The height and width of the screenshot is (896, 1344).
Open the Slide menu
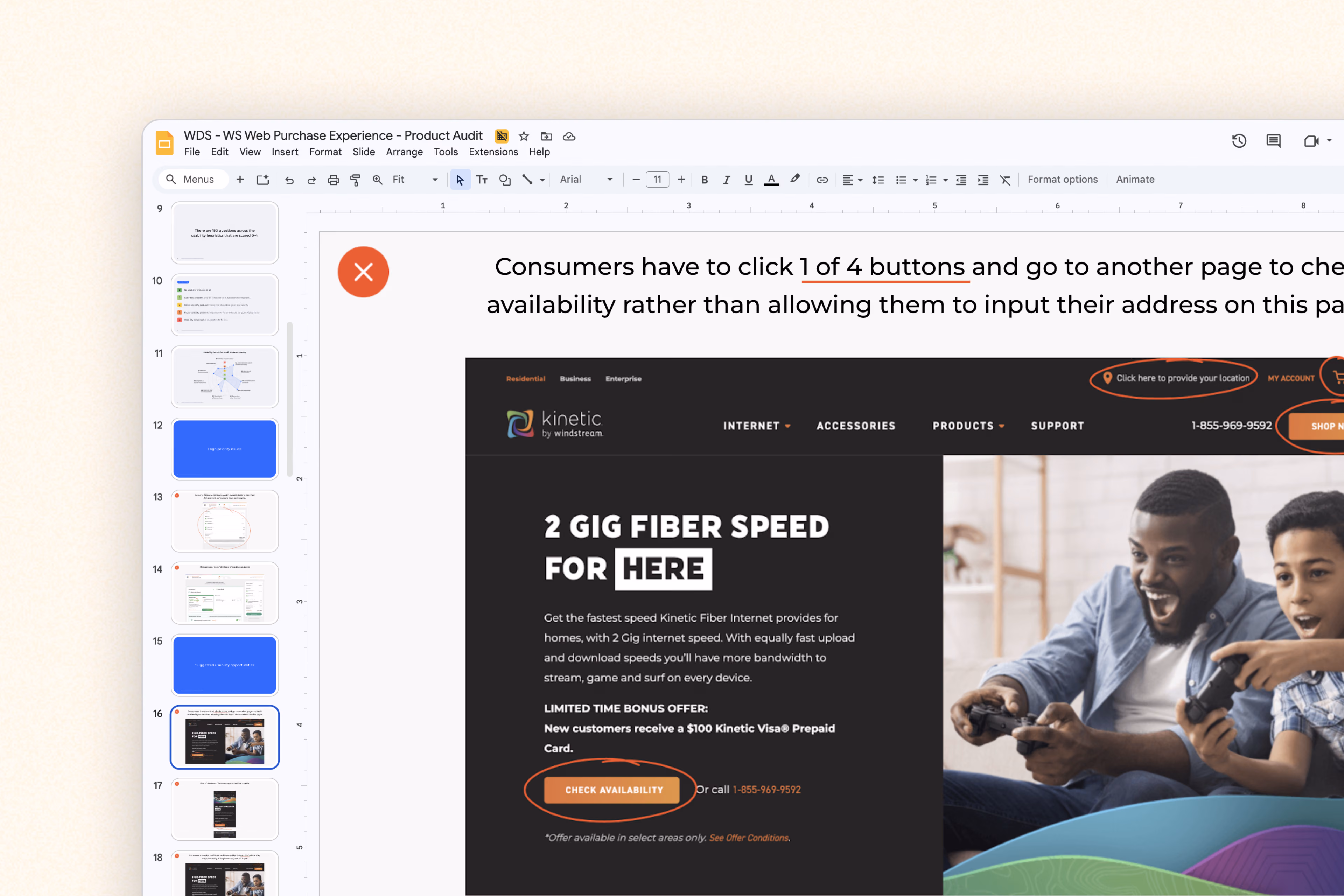[363, 152]
